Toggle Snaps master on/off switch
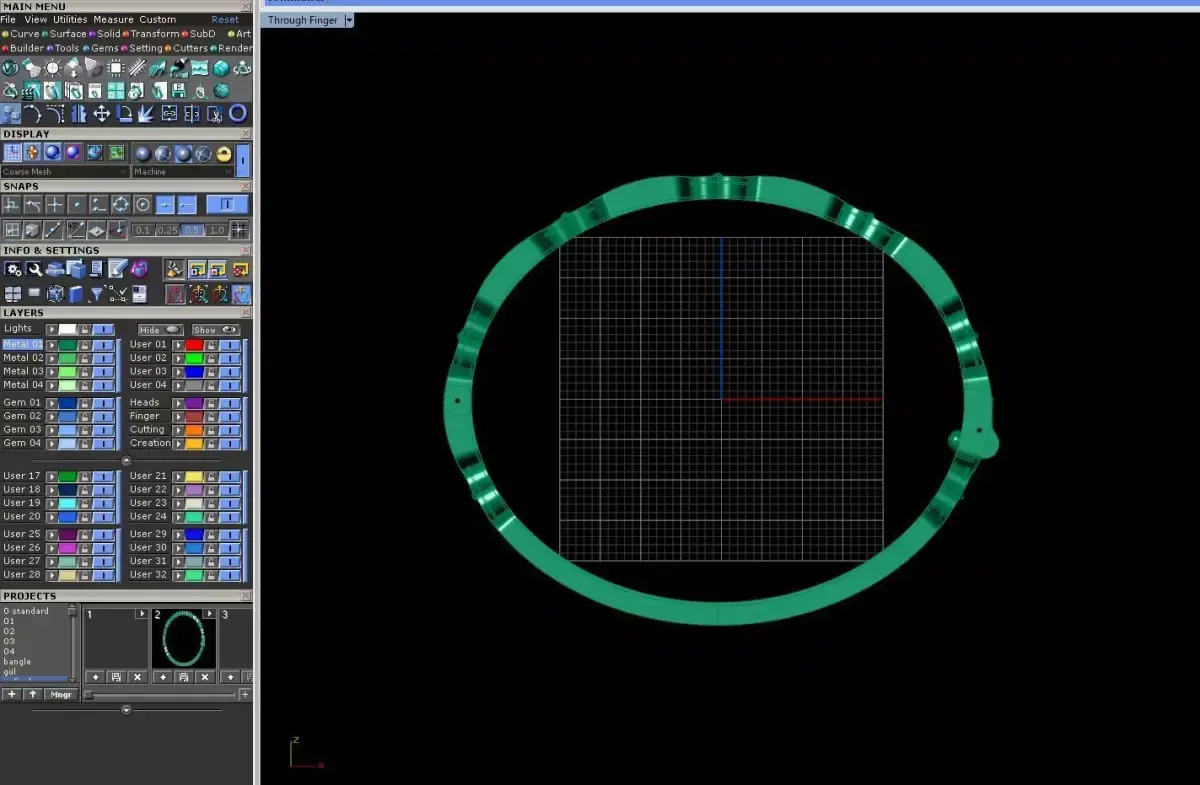Screen dimensions: 1200x785 pyautogui.click(x=227, y=204)
